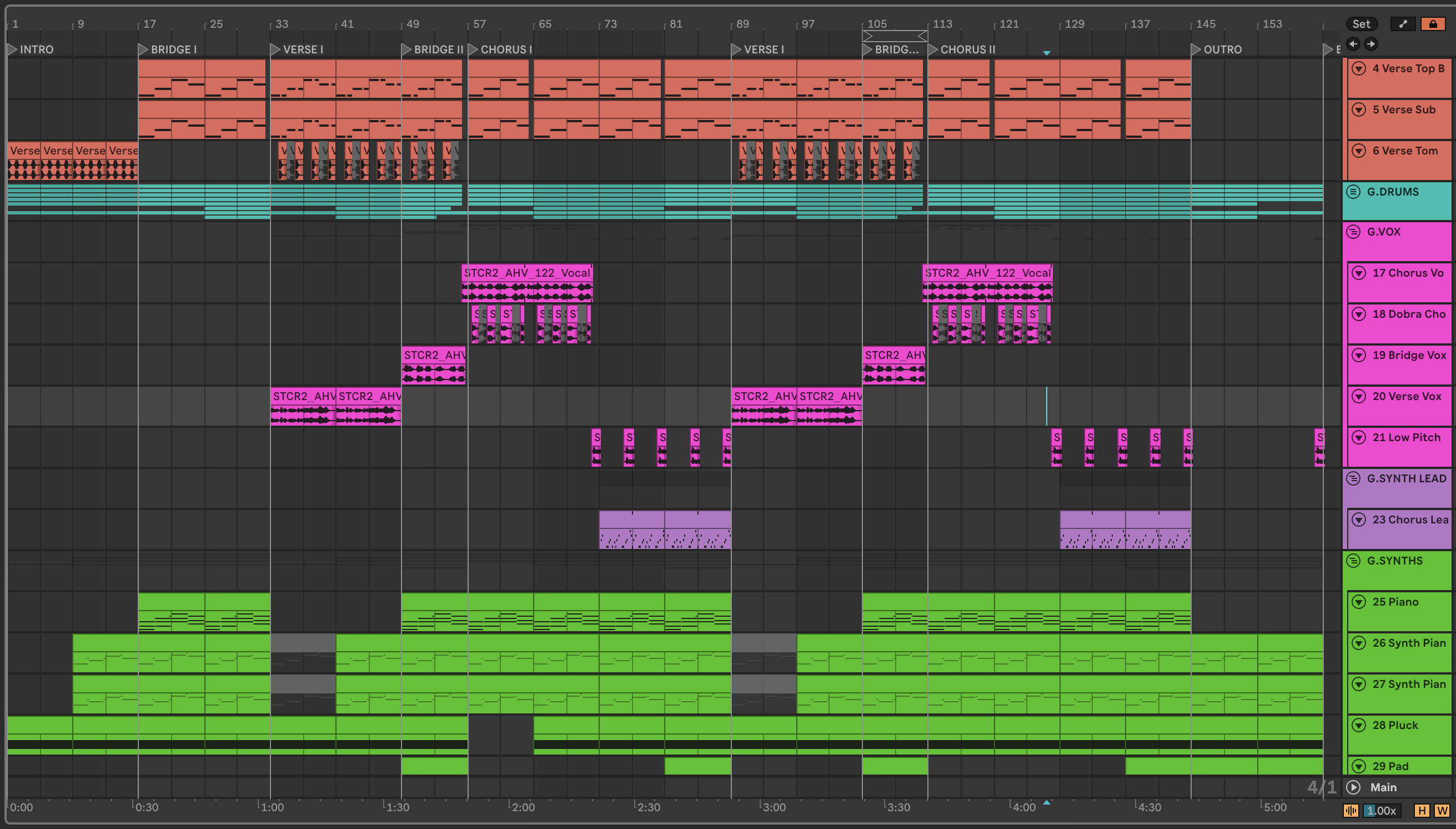Unfold the 17 Chorus Vo track
This screenshot has height=829, width=1456.
(x=1359, y=273)
